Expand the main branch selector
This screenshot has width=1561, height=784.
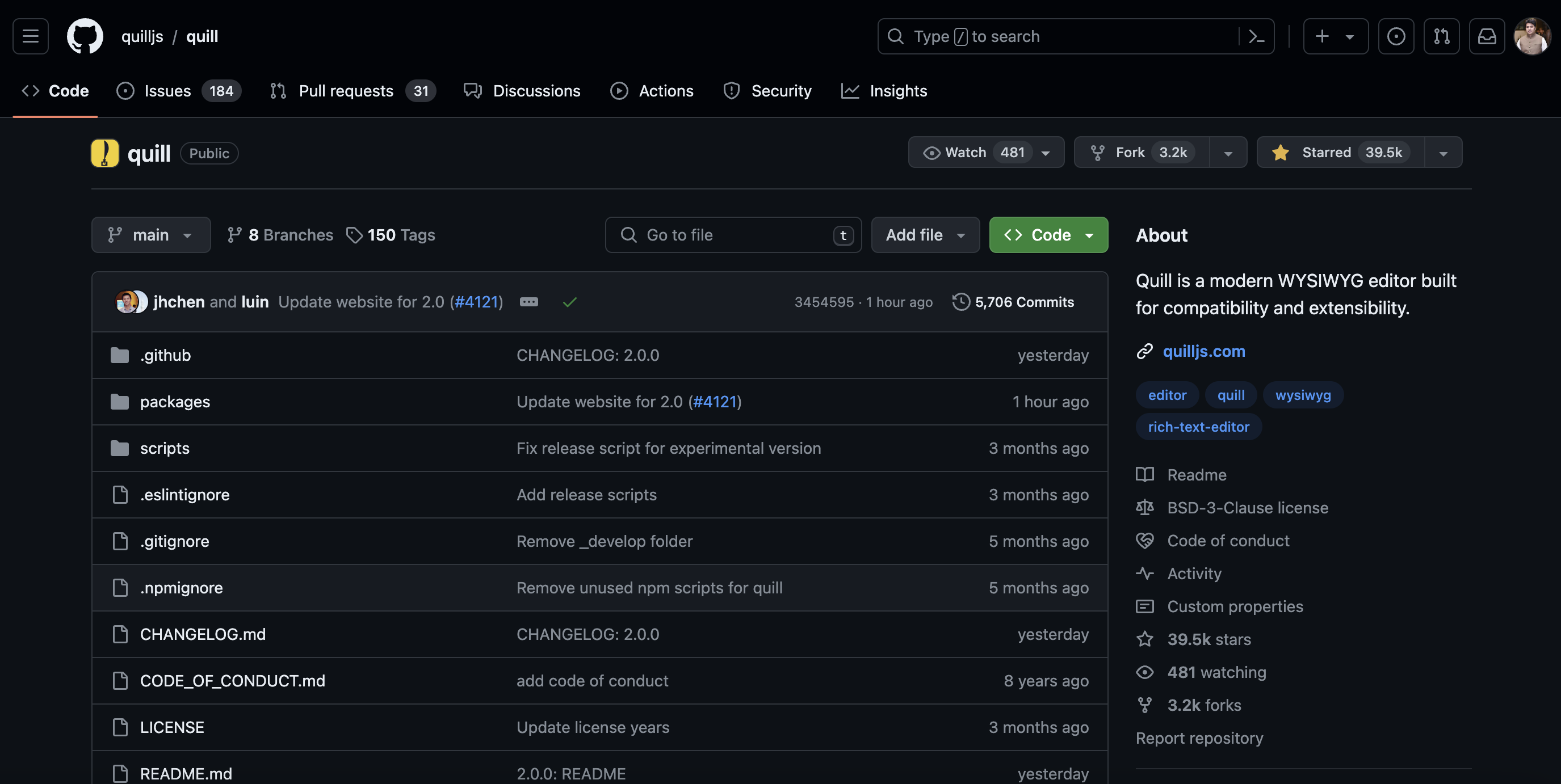tap(151, 235)
